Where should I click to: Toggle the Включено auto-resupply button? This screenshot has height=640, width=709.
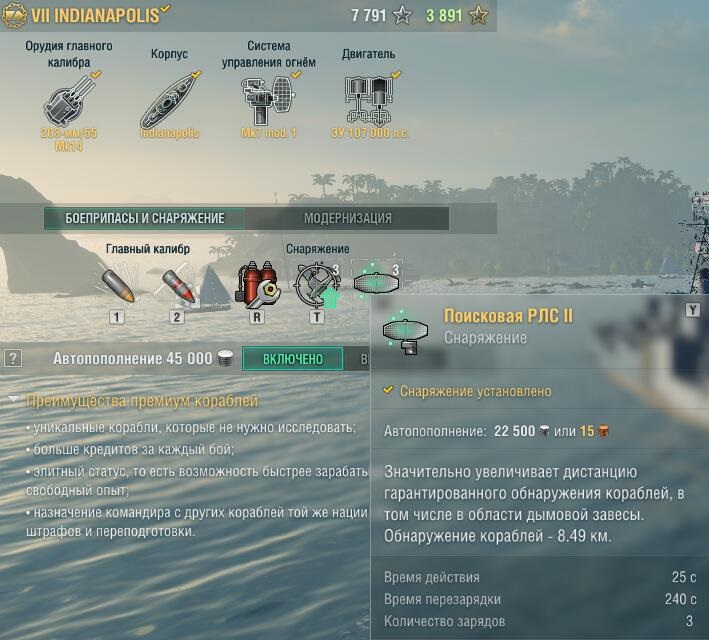click(x=293, y=359)
